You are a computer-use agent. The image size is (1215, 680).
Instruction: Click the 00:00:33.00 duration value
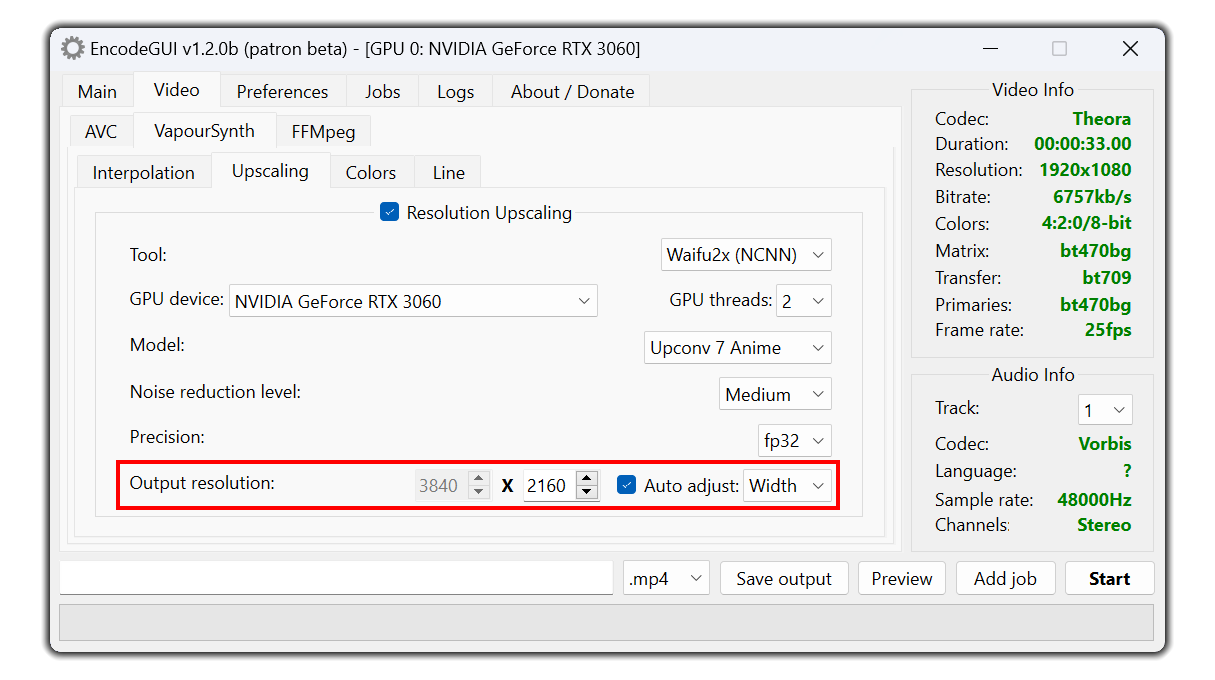[1083, 144]
